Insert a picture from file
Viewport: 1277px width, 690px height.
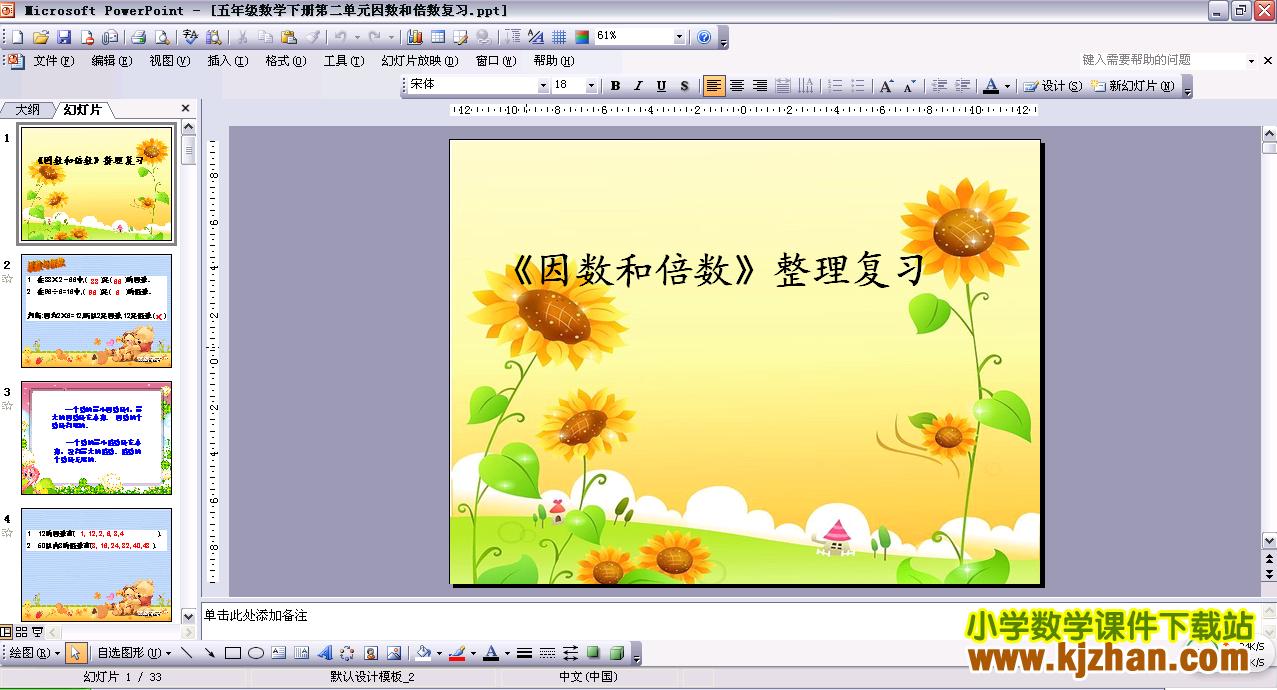coord(393,652)
